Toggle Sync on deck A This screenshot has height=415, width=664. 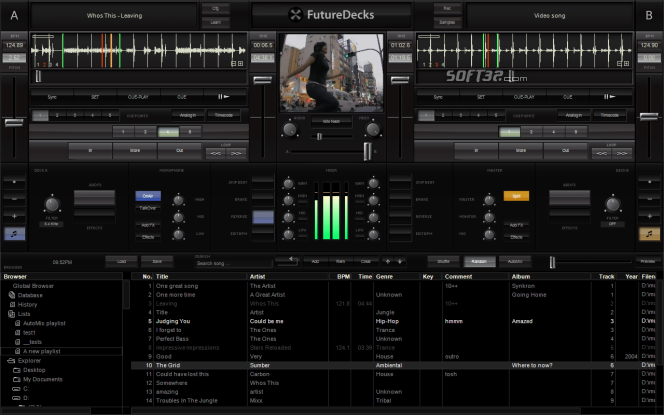coord(52,97)
